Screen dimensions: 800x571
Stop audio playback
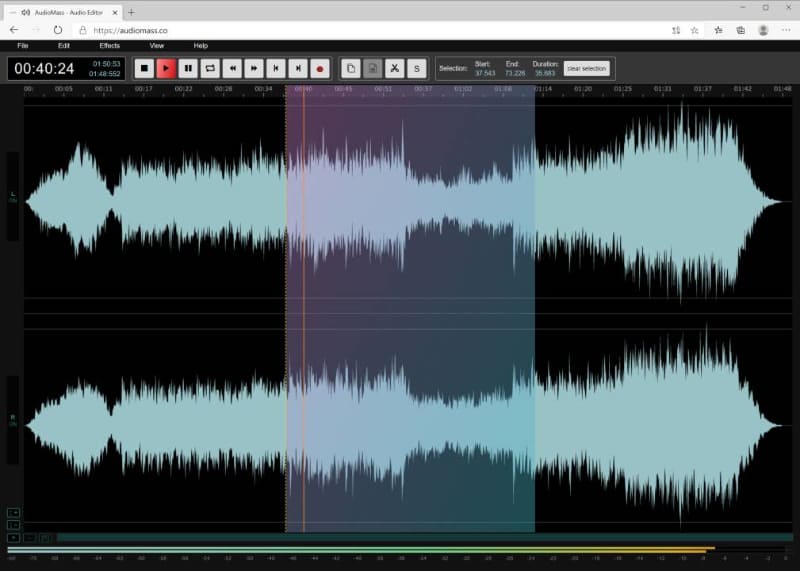point(144,68)
